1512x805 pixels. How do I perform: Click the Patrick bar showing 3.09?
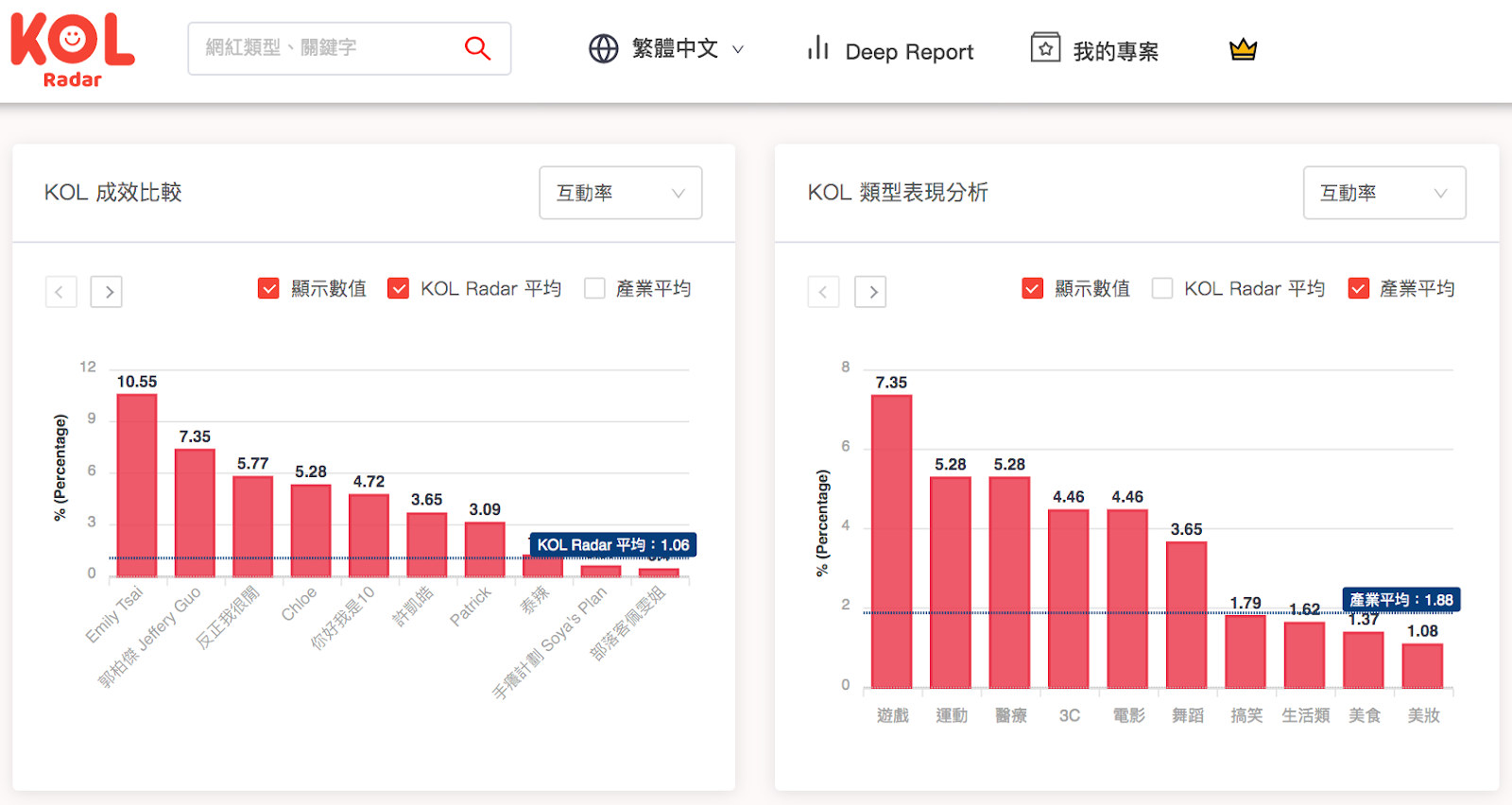coord(485,550)
